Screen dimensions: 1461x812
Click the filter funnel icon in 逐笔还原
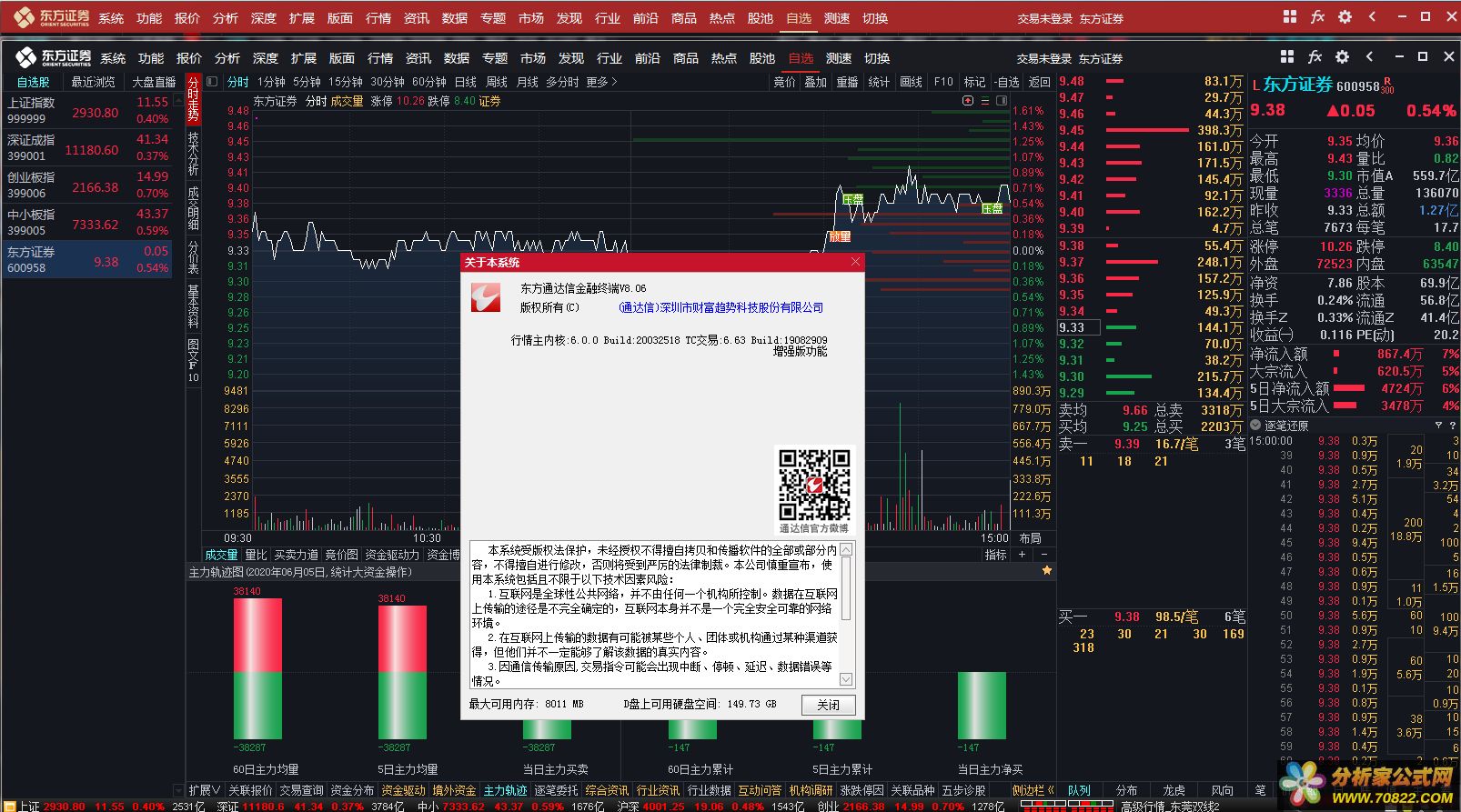[x=1438, y=425]
